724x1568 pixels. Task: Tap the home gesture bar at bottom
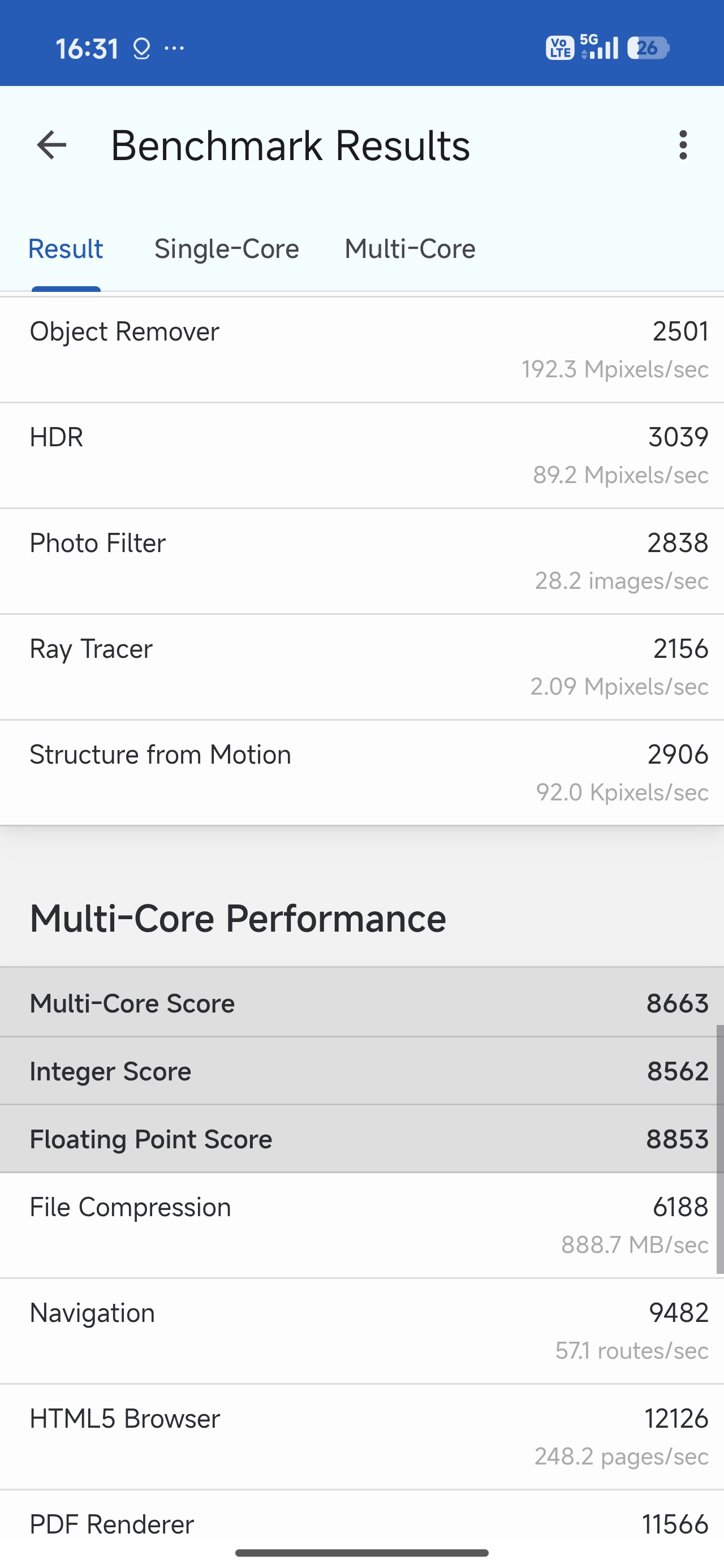click(x=361, y=1553)
